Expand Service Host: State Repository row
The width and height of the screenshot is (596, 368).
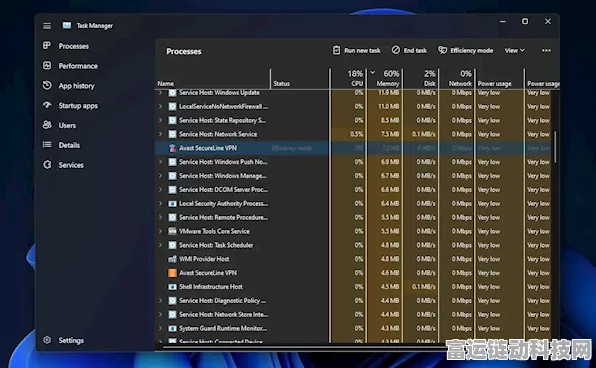point(160,120)
